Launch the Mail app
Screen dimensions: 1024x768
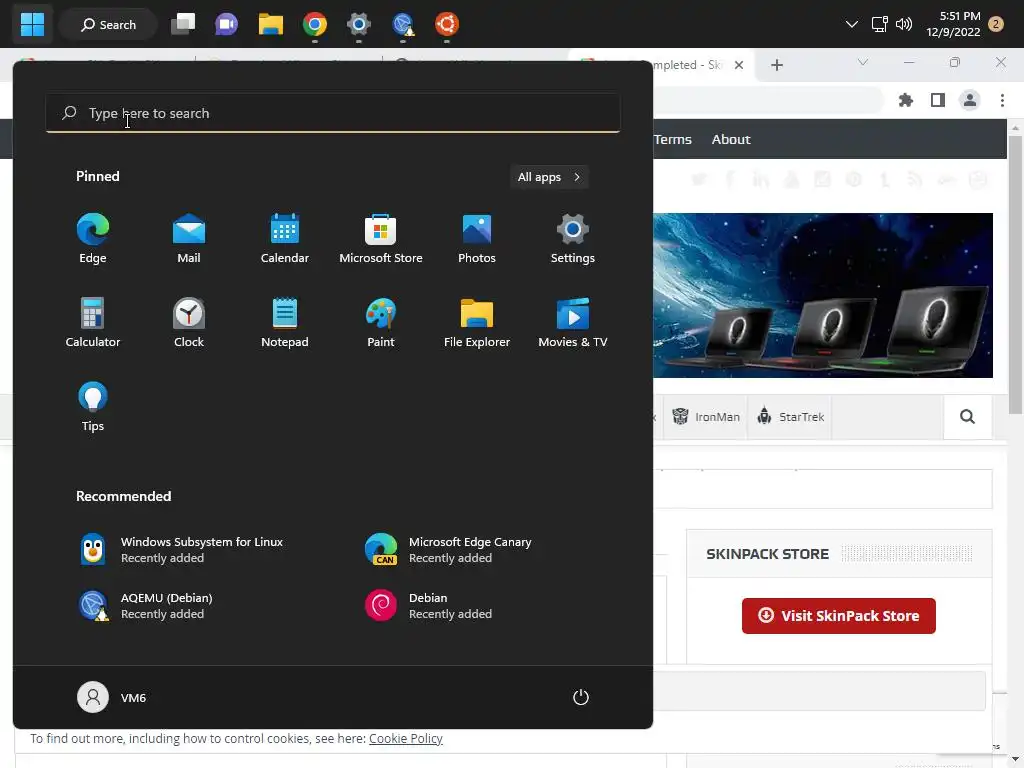pos(189,238)
